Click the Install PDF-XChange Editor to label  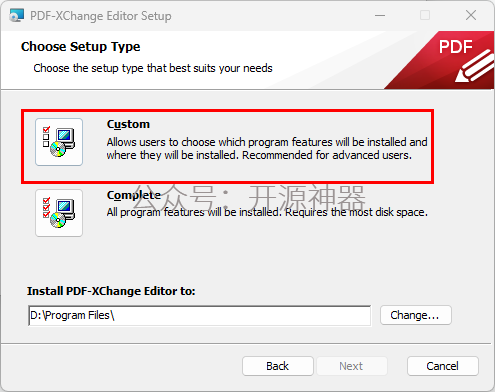pos(111,291)
